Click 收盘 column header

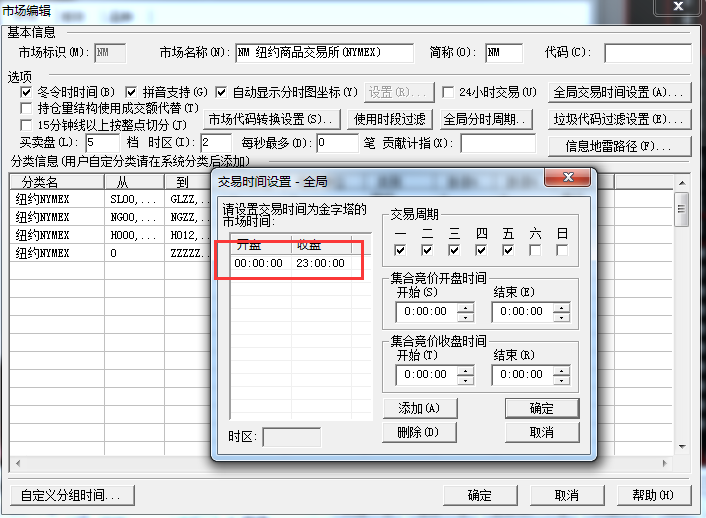[x=321, y=245]
